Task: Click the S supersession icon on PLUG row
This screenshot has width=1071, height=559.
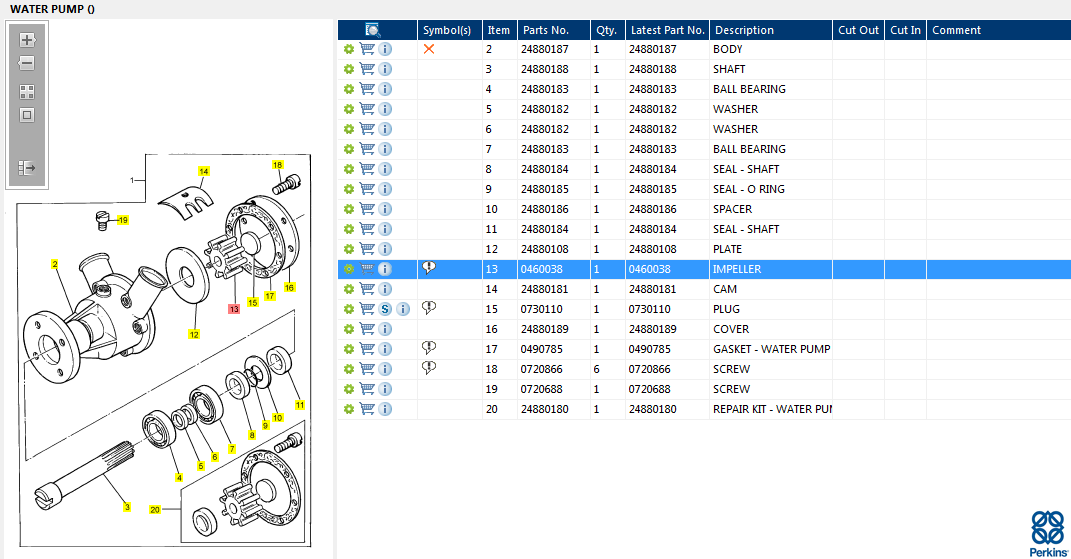Action: 385,309
